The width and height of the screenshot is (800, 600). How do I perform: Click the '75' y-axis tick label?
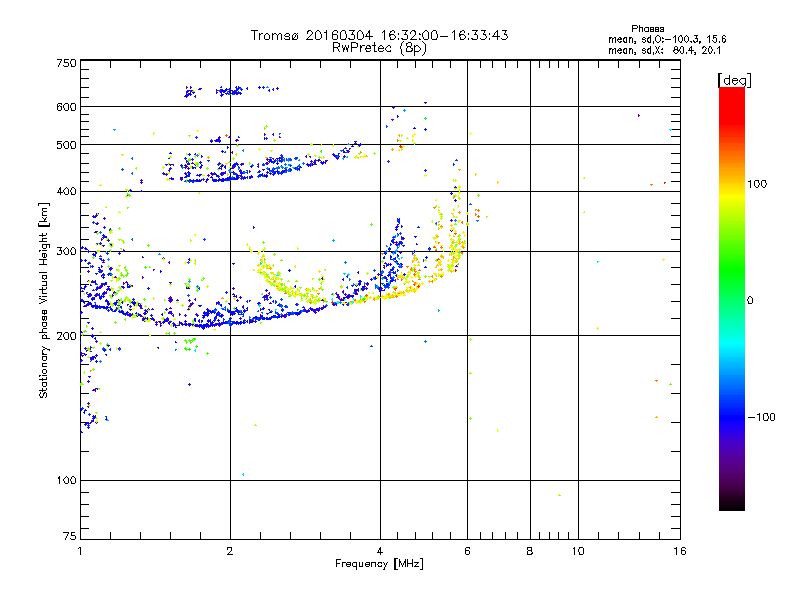pyautogui.click(x=70, y=536)
